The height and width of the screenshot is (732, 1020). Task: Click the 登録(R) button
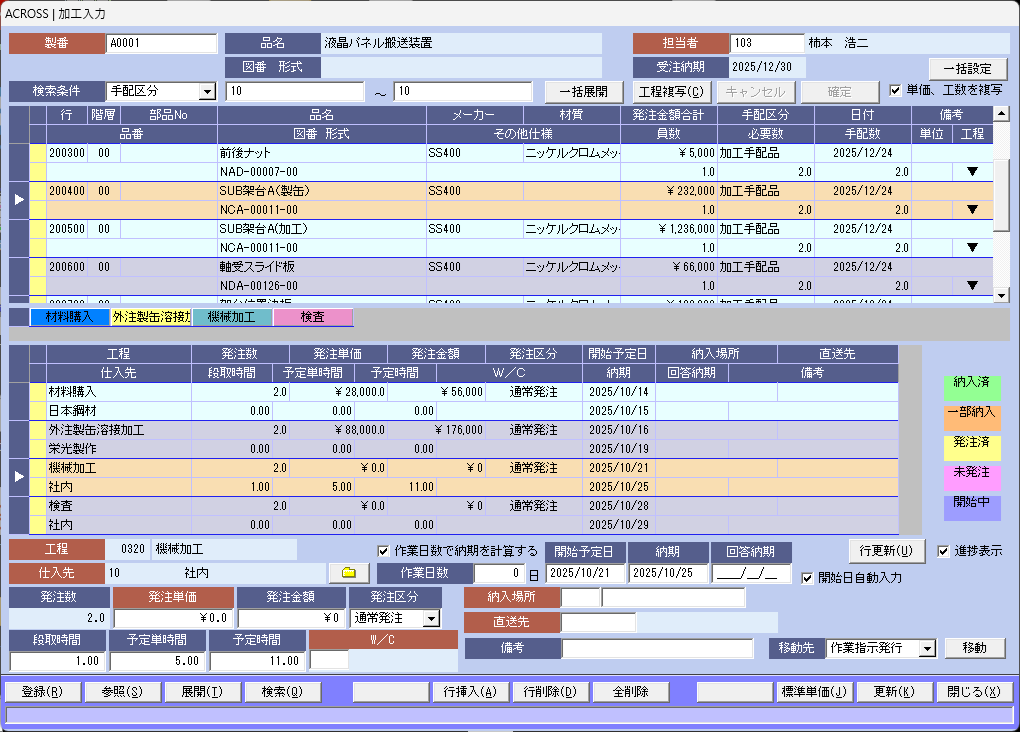(41, 692)
